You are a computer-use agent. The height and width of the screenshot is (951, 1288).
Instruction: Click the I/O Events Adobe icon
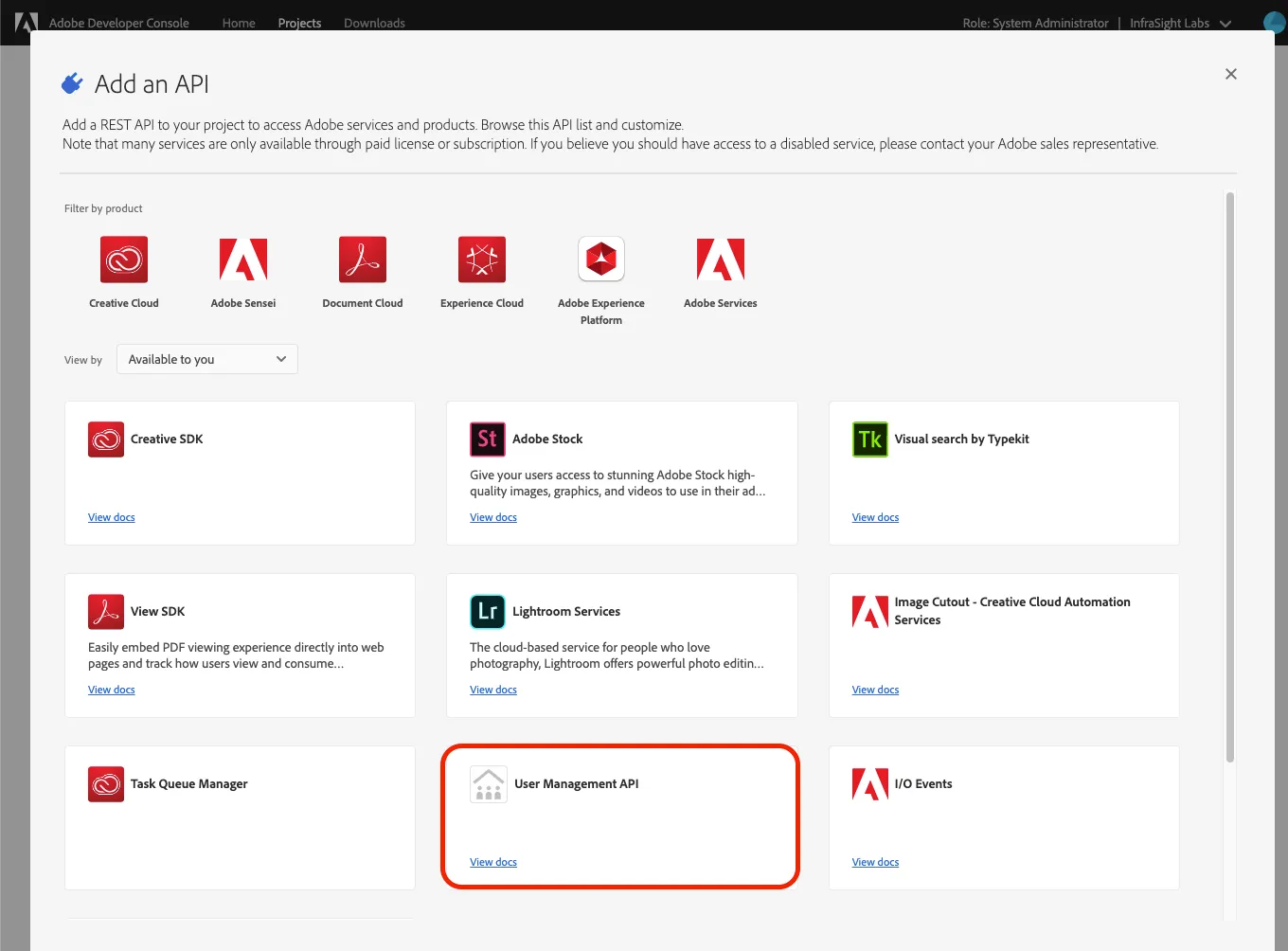(870, 784)
